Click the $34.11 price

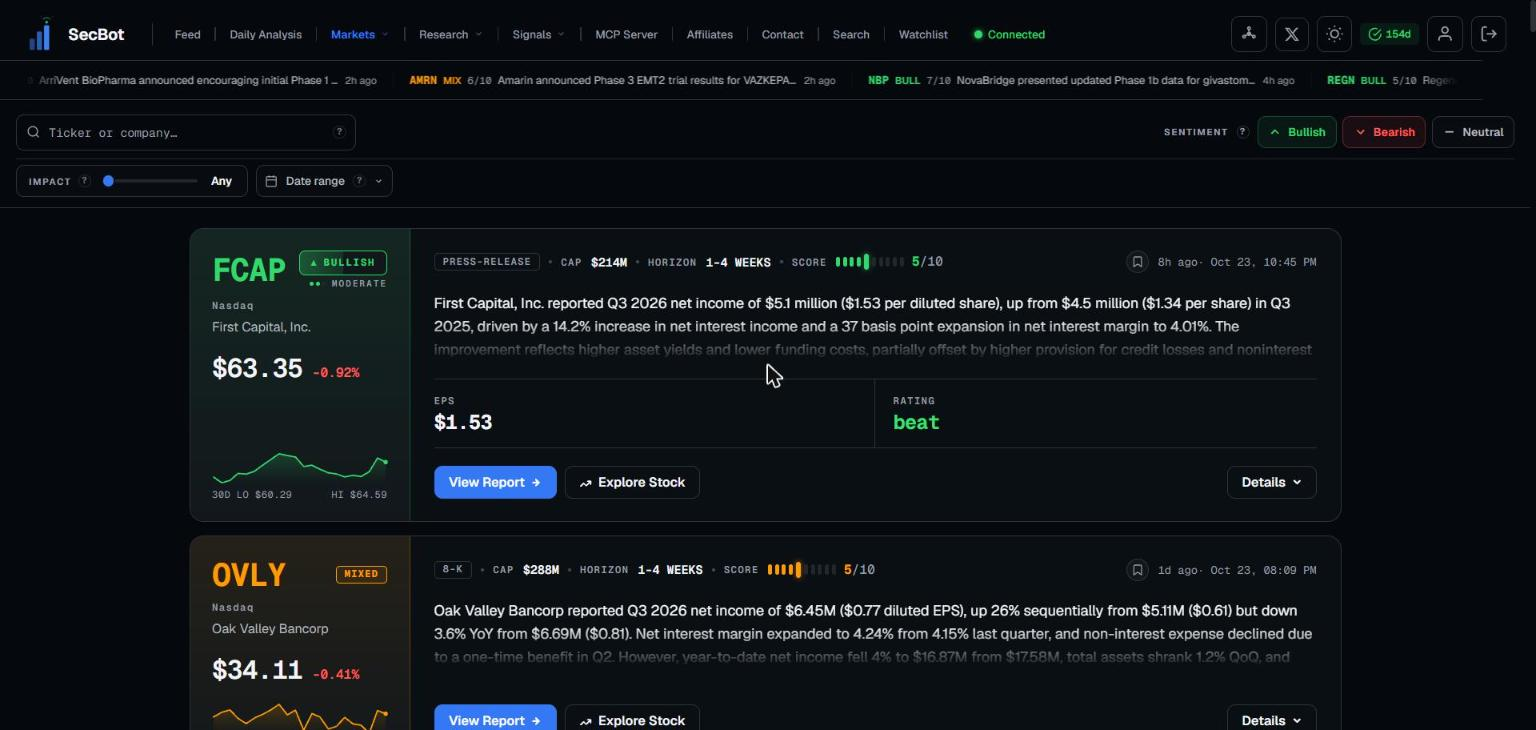point(257,670)
